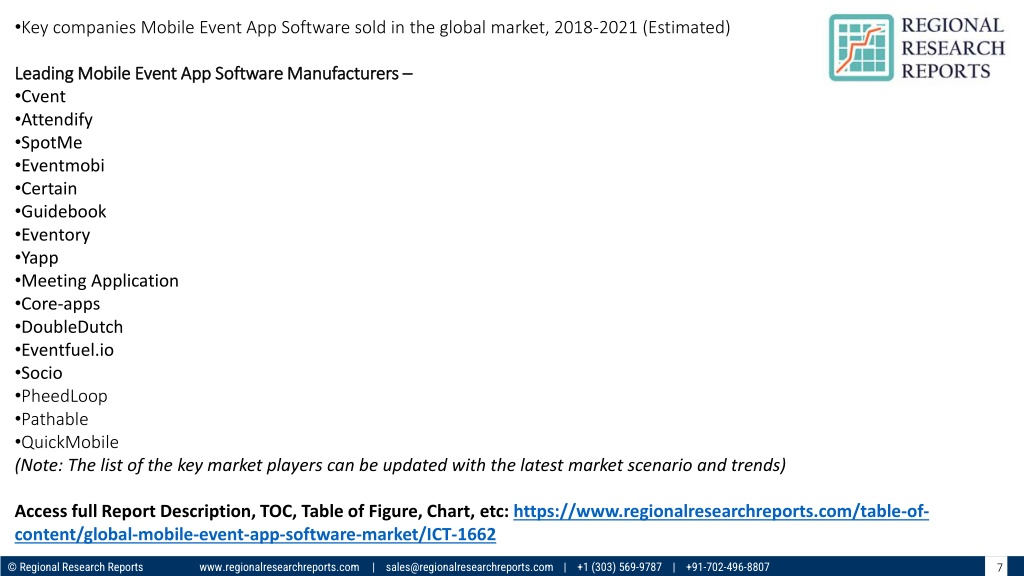This screenshot has width=1024, height=576.
Task: Click the Key companies Mobile Event App line
Action: (x=372, y=27)
